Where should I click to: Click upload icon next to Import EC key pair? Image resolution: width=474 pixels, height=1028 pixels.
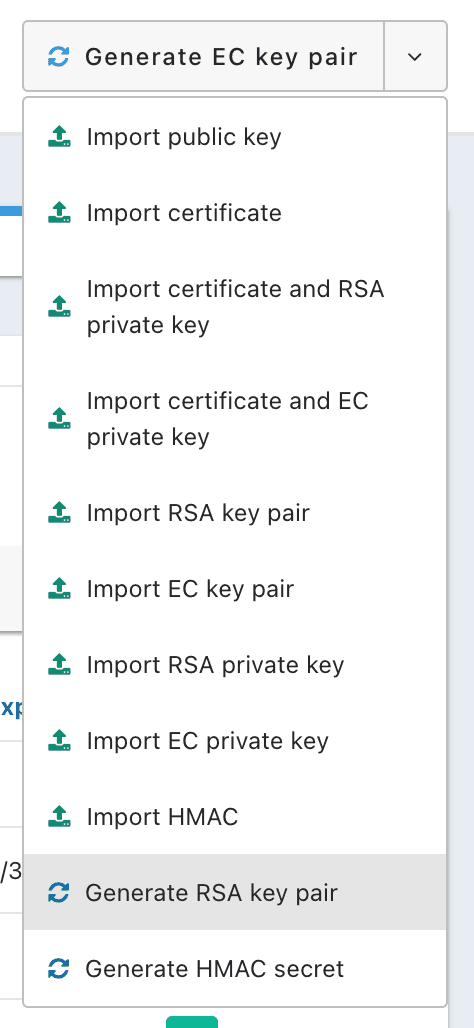coord(59,589)
